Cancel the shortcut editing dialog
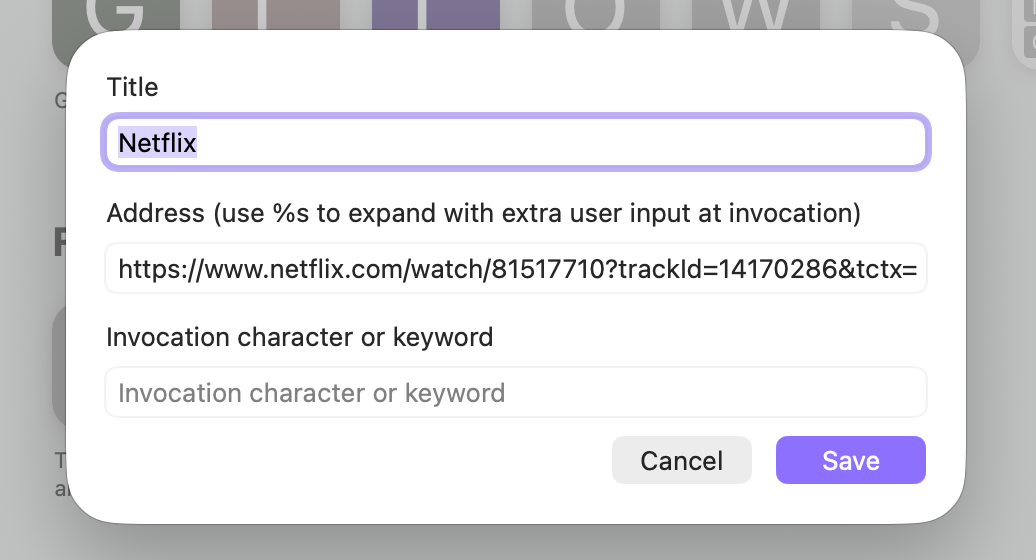 point(681,460)
